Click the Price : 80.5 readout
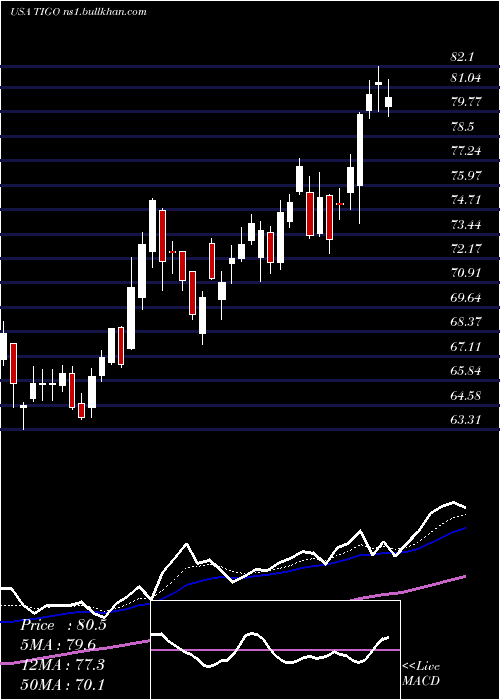Viewport: 500px width, 700px height. [63, 625]
